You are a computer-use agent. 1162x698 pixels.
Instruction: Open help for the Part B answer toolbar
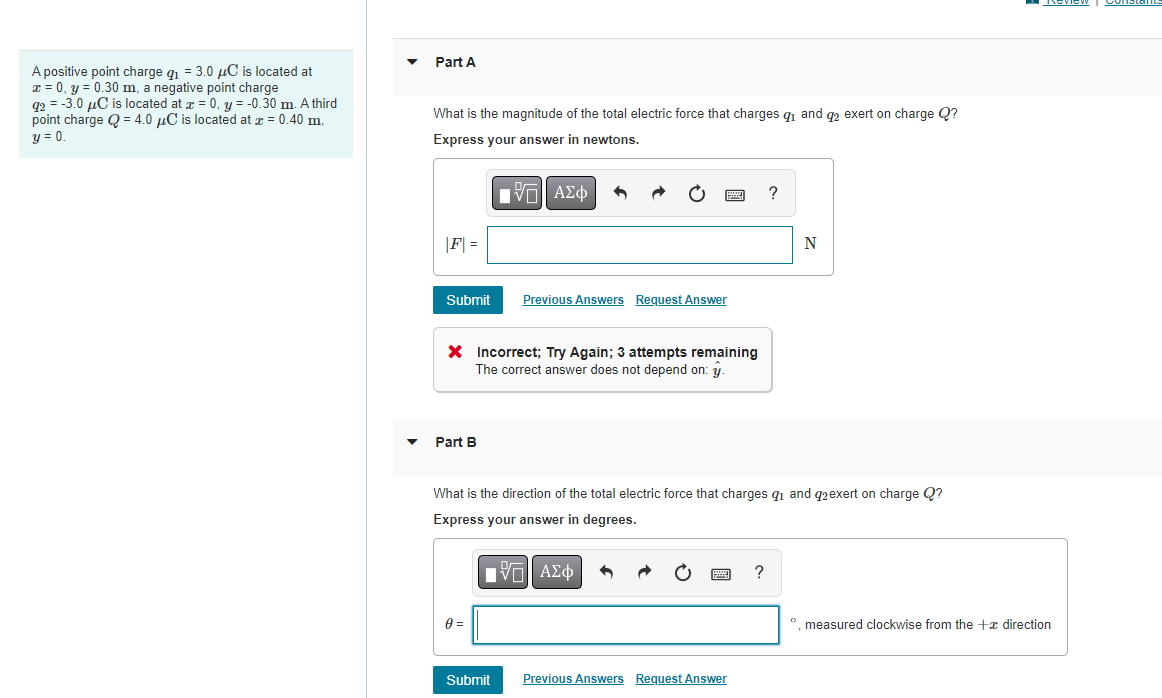pyautogui.click(x=758, y=571)
